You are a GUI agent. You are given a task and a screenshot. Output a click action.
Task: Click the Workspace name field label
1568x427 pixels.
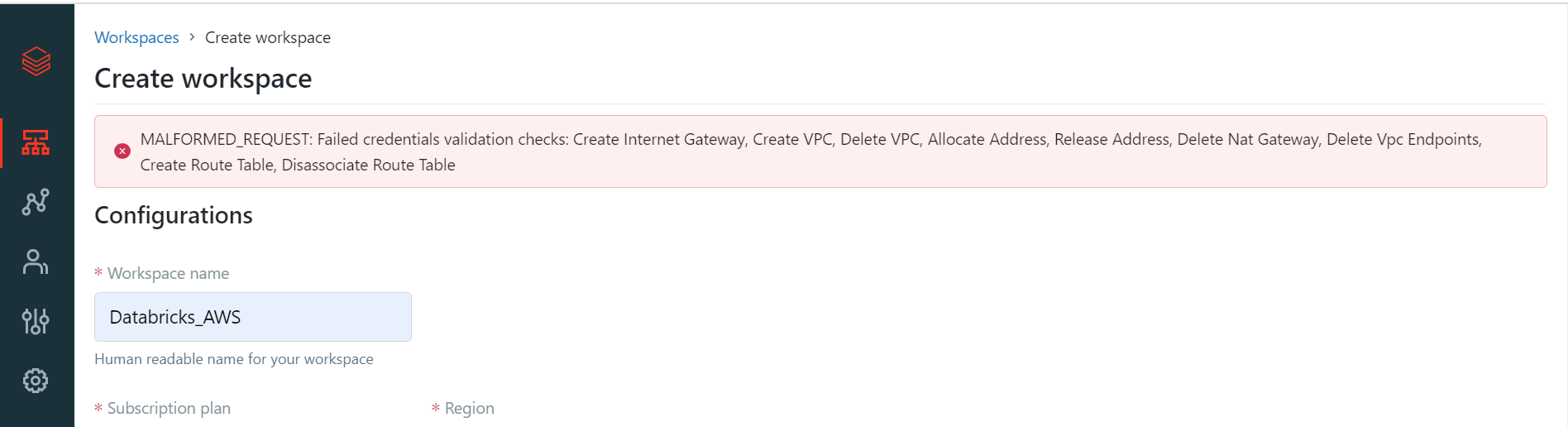(168, 273)
